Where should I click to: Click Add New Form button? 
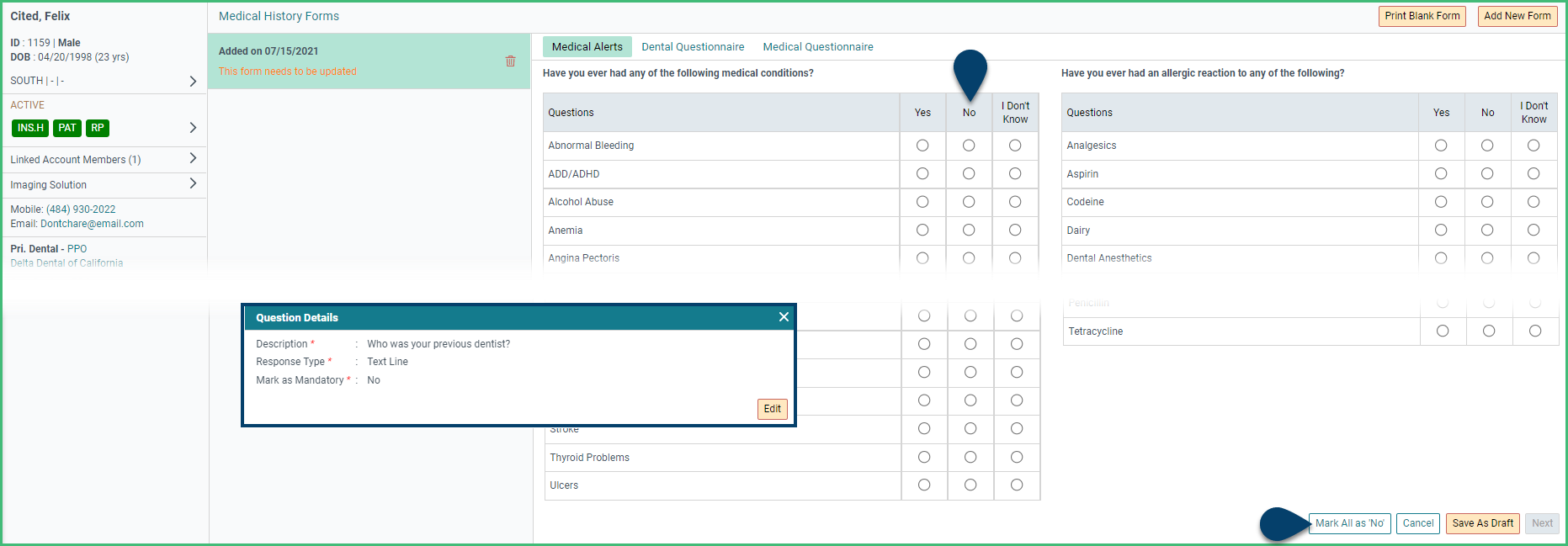point(1518,16)
